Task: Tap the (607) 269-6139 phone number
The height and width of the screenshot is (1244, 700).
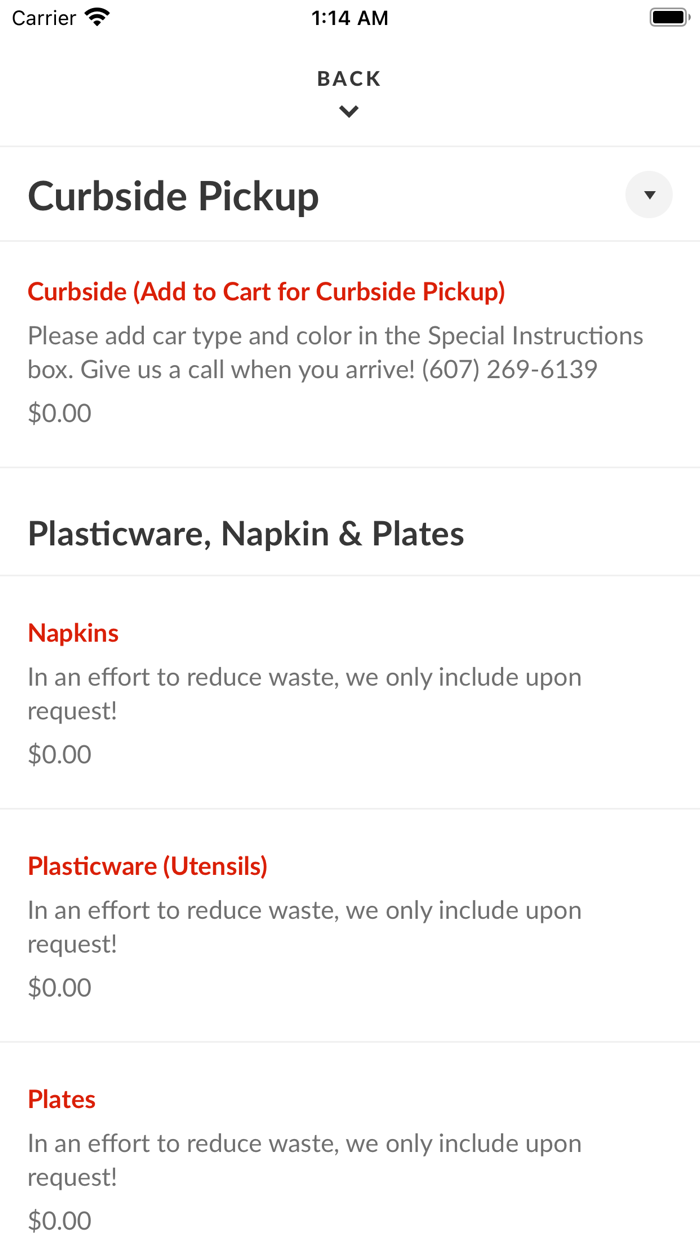Action: pyautogui.click(x=509, y=370)
